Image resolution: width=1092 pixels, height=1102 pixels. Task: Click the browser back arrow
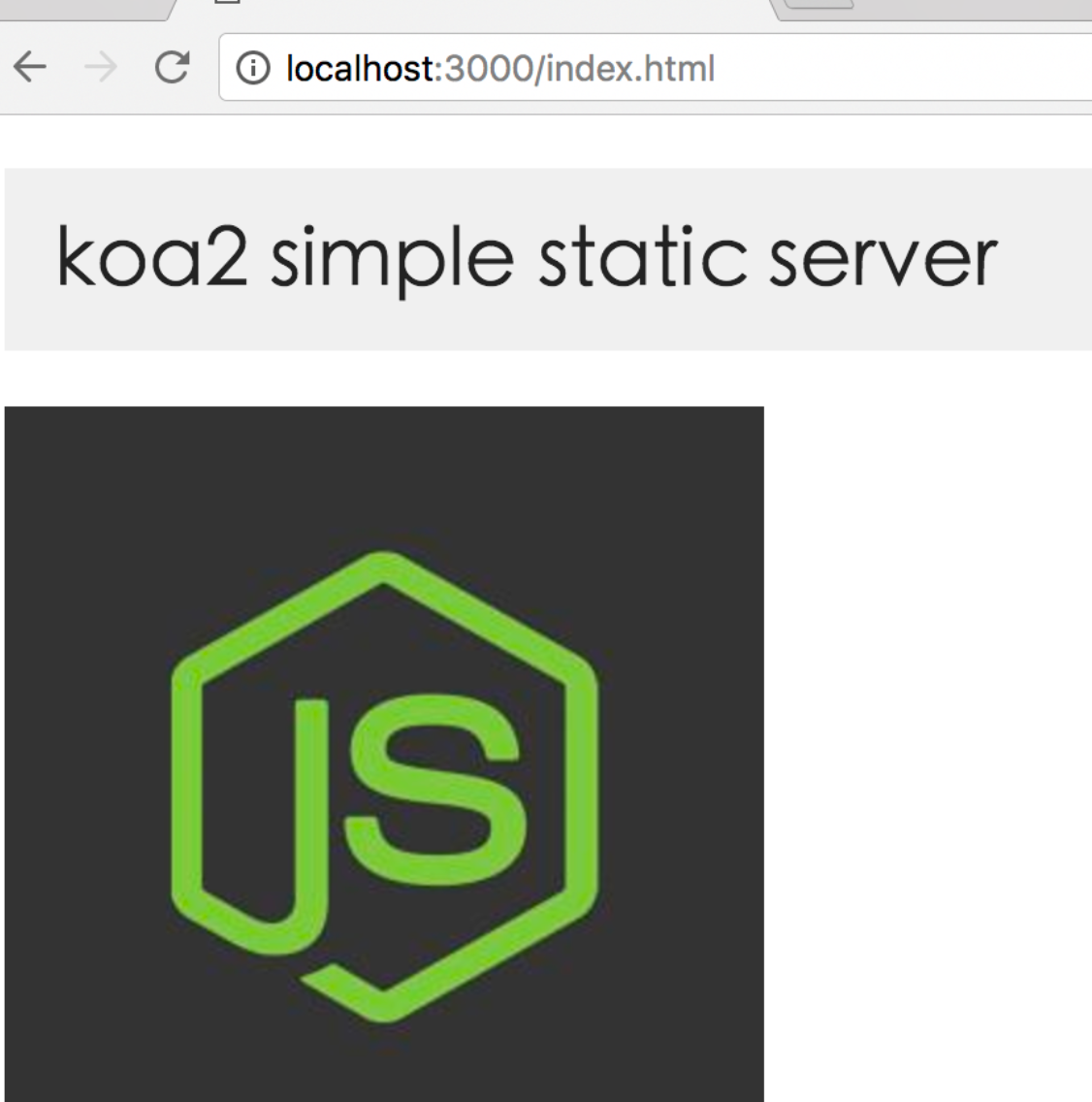point(31,69)
